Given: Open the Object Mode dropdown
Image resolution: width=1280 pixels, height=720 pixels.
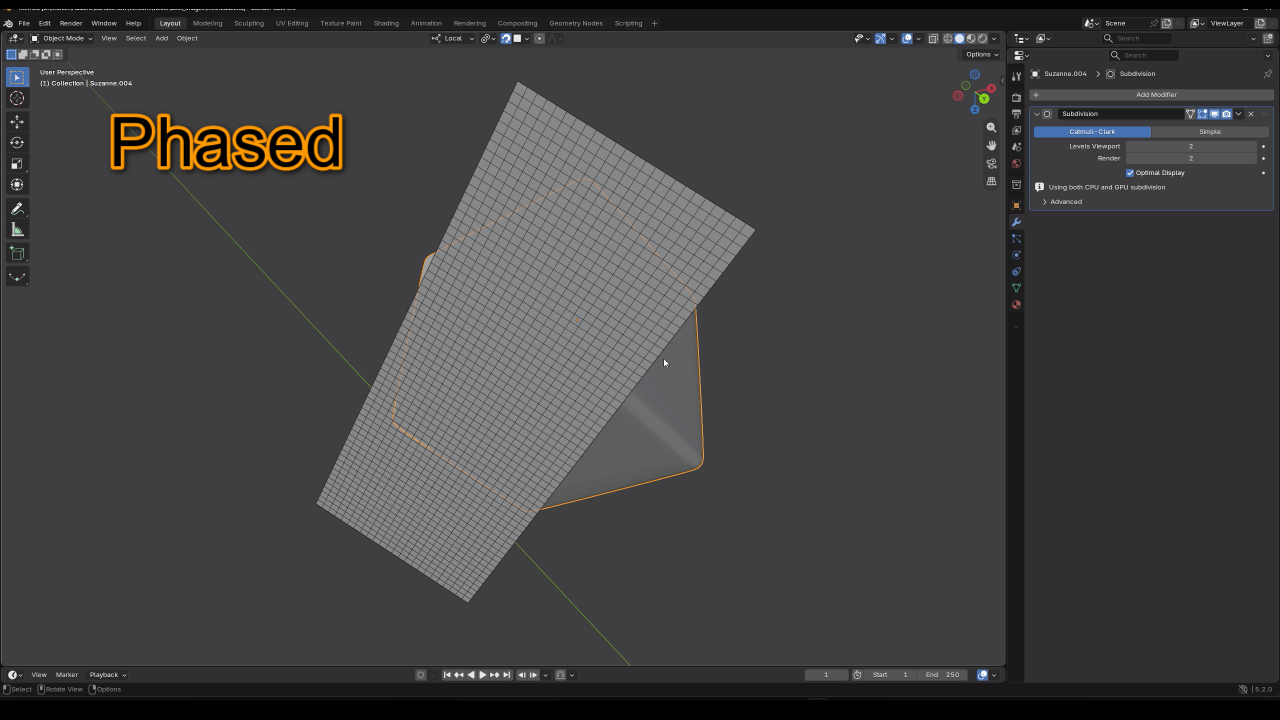Looking at the screenshot, I should (62, 39).
